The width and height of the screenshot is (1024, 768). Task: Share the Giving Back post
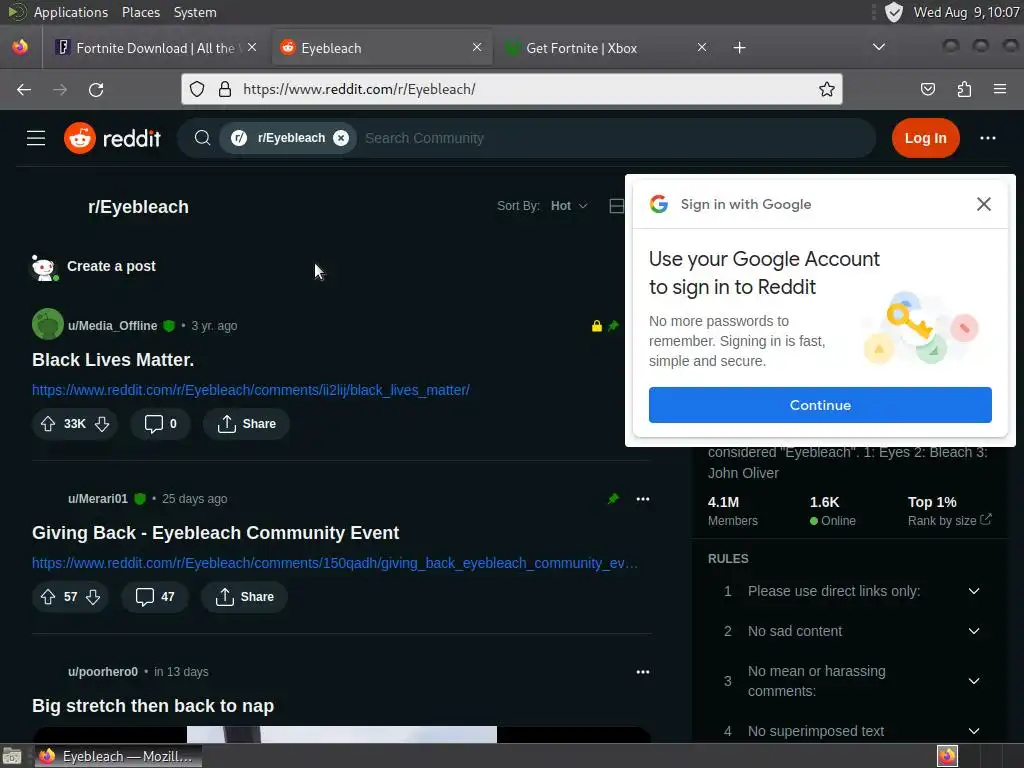(244, 597)
